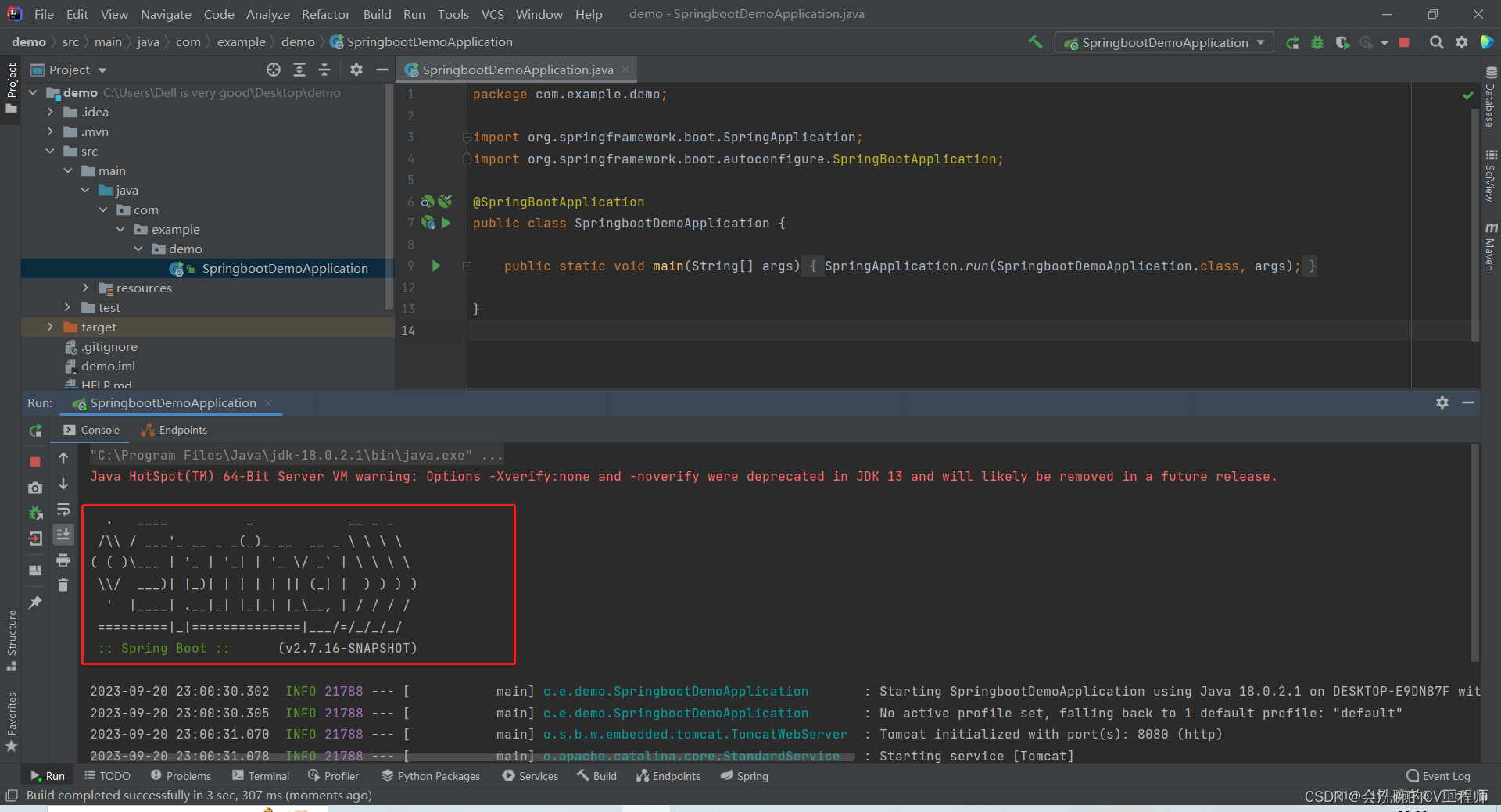The width and height of the screenshot is (1501, 812).
Task: Minimize the Run tool window
Action: coord(1468,402)
